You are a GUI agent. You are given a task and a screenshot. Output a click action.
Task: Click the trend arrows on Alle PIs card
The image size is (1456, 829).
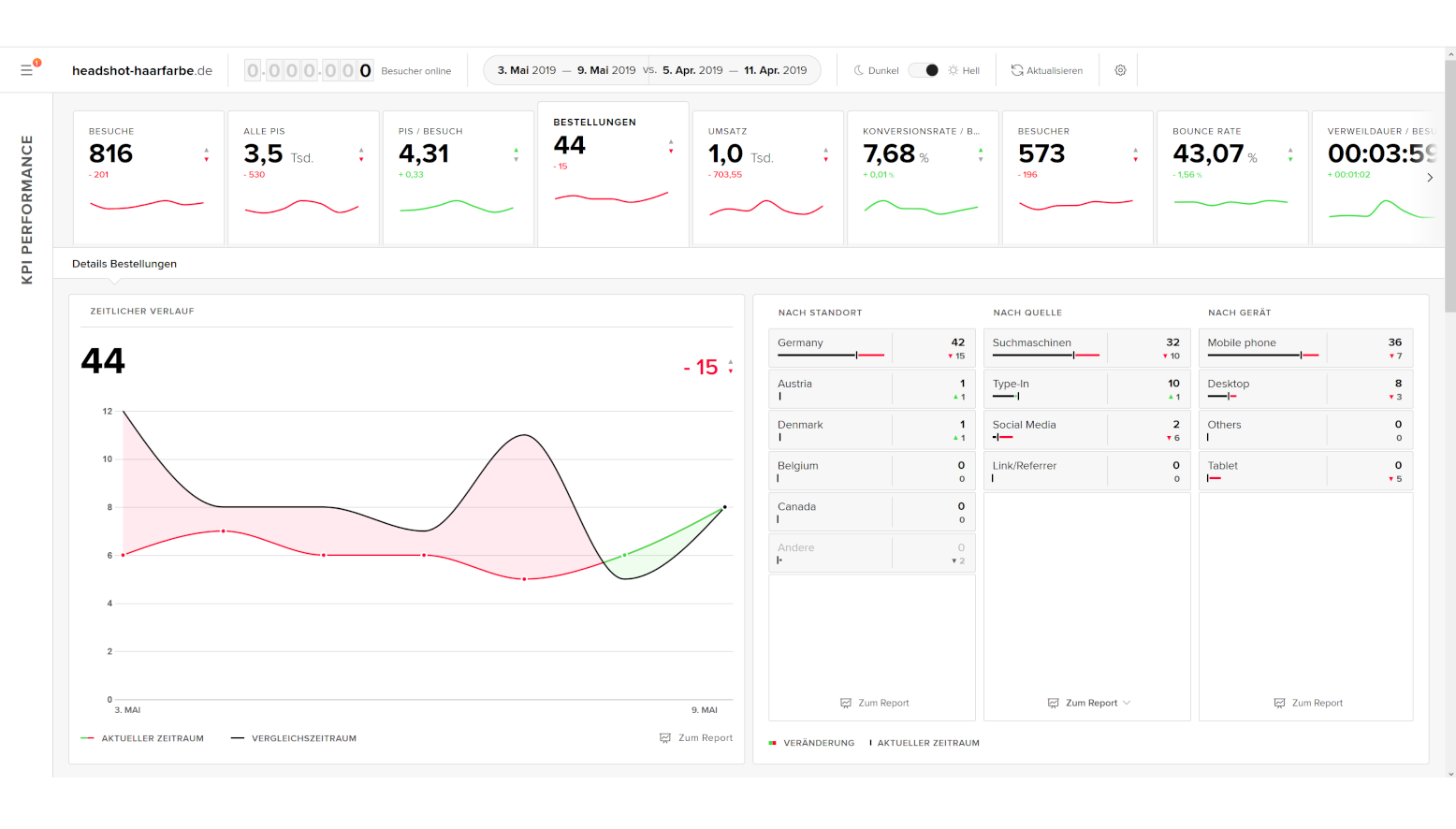coord(361,154)
